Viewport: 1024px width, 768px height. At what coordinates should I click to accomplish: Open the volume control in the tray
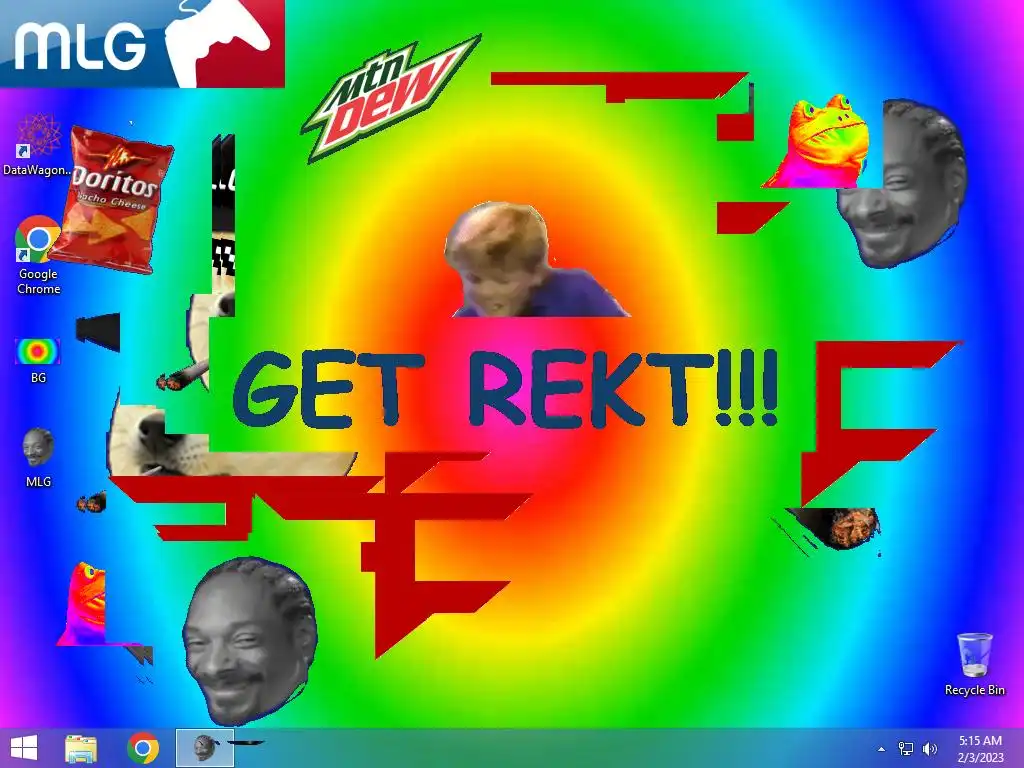coord(930,749)
